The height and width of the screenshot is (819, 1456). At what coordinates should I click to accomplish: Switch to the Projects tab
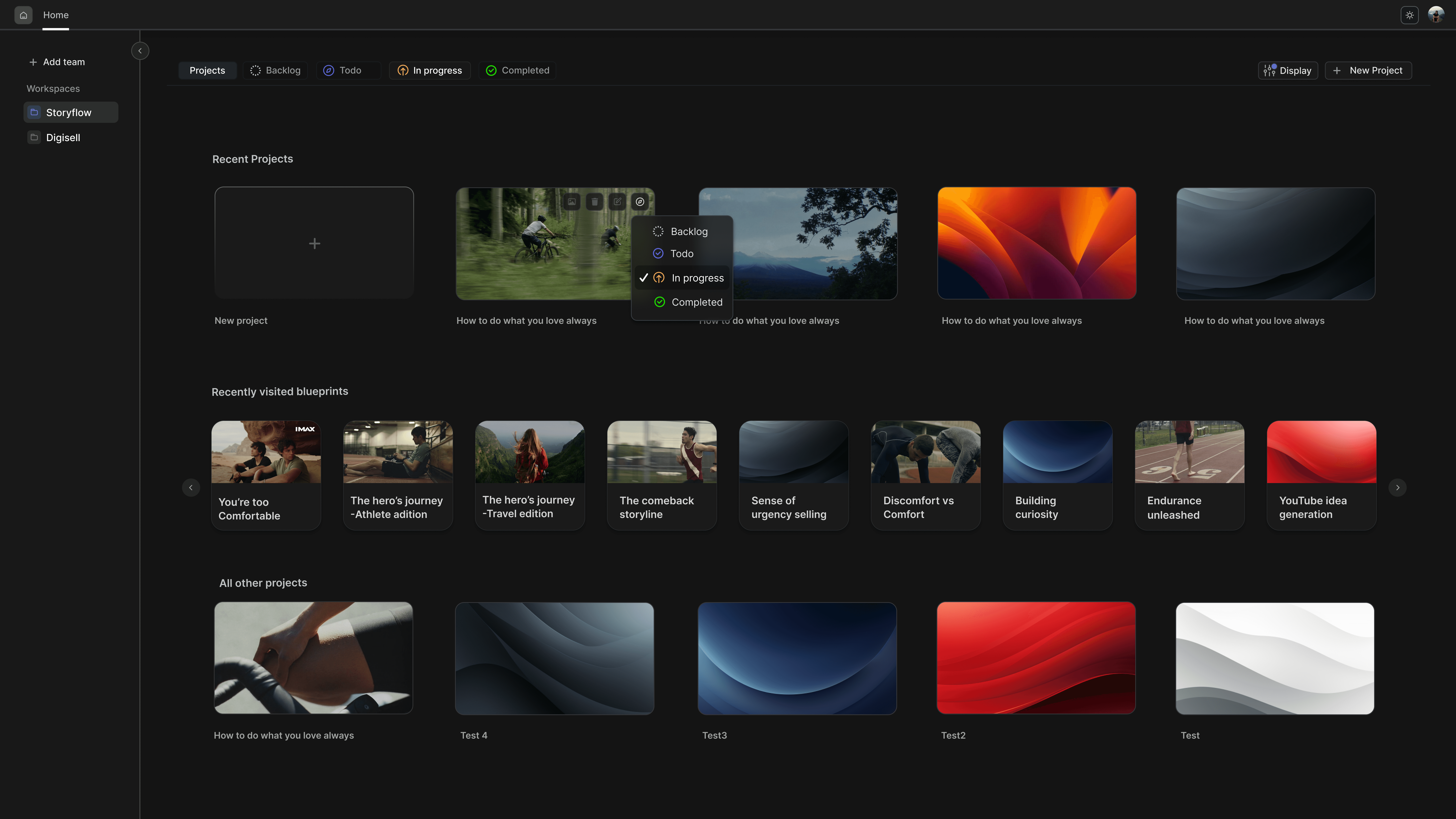(x=207, y=71)
